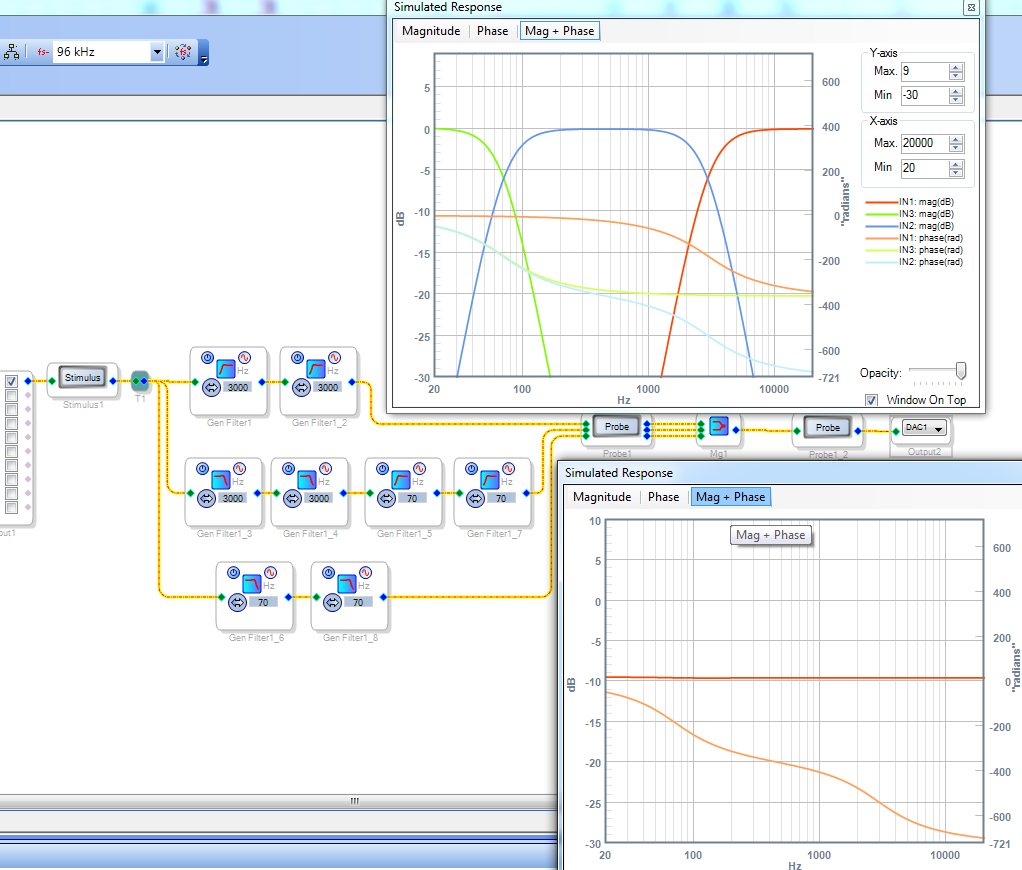Viewport: 1022px width, 870px height.
Task: Click the hierarchy tree icon in toolbar
Action: (13, 51)
